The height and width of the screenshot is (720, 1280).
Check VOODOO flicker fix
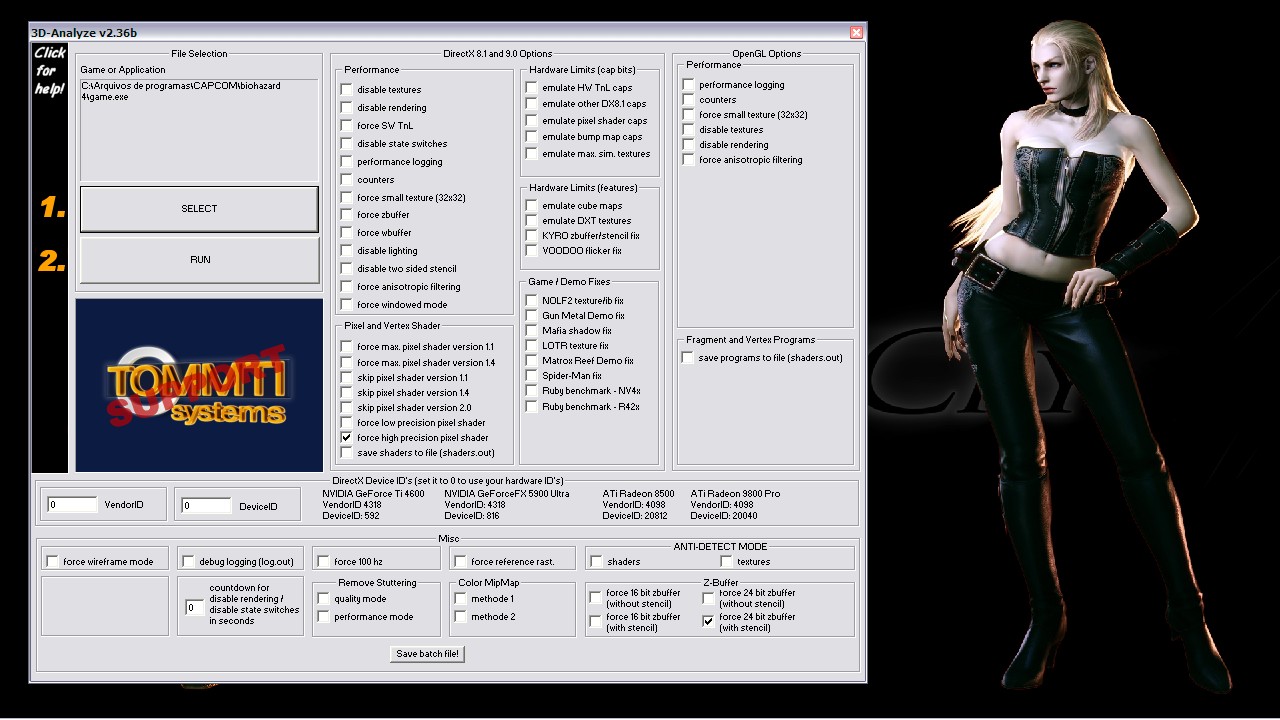tap(531, 251)
